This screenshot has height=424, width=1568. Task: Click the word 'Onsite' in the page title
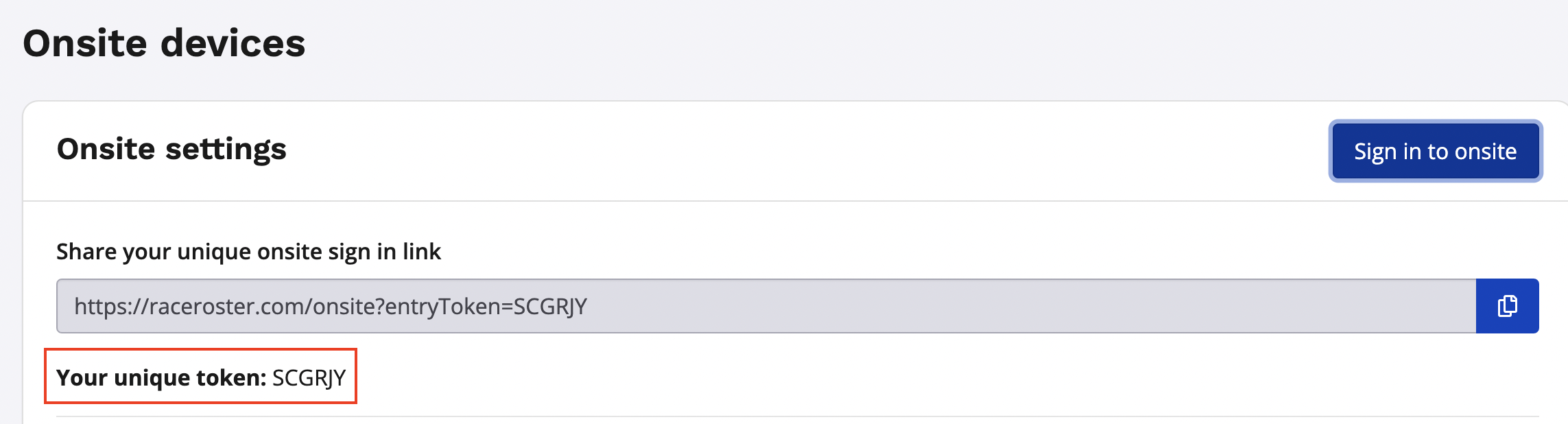85,43
